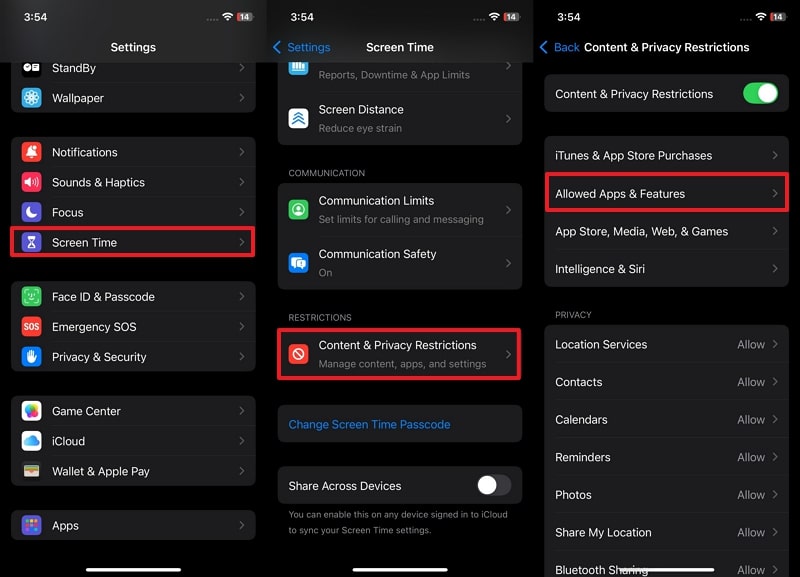Tap the Wallpaper settings row
The image size is (800, 577).
[x=133, y=97]
